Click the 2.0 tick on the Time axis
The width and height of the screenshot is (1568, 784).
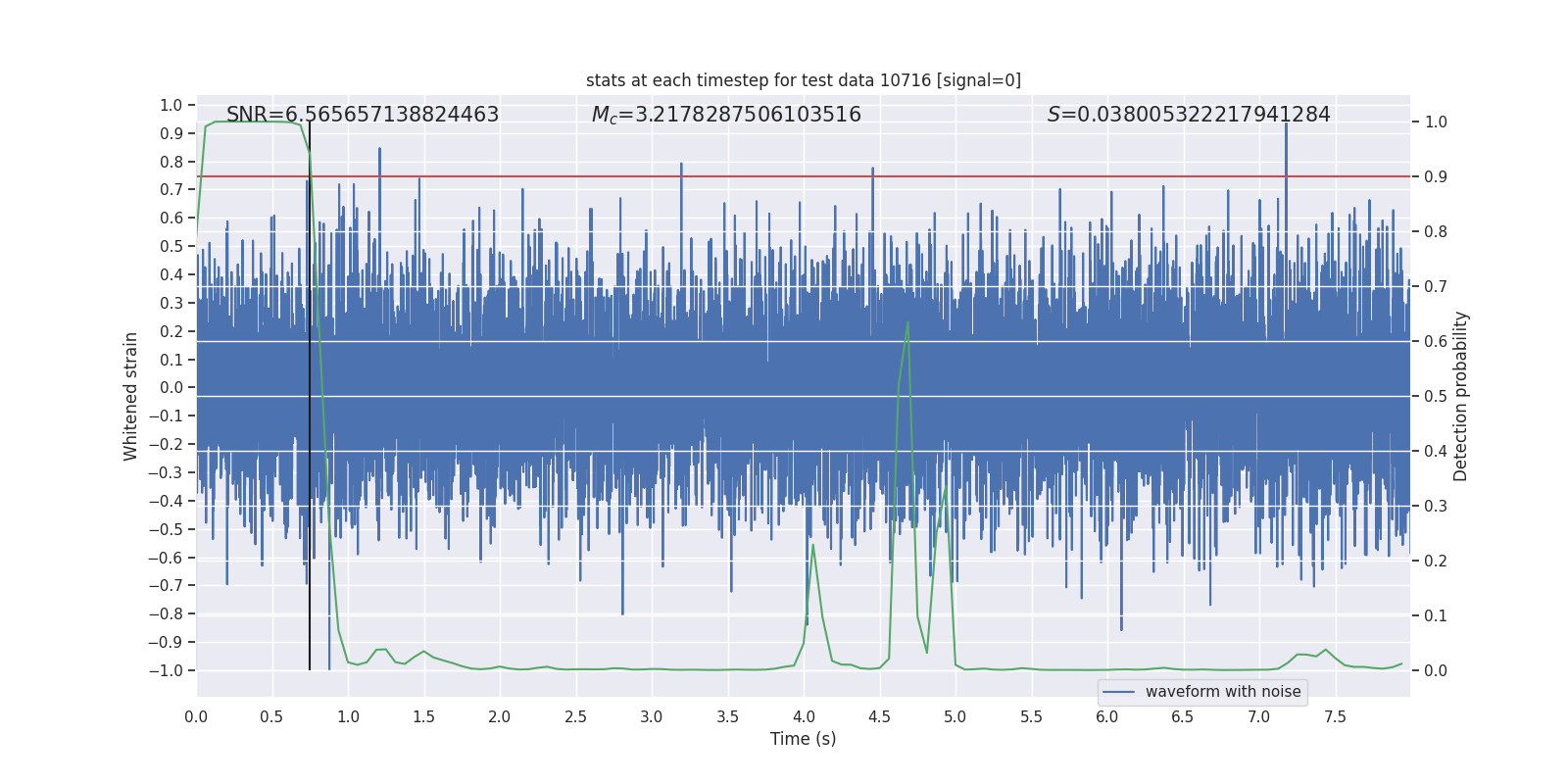[x=500, y=716]
